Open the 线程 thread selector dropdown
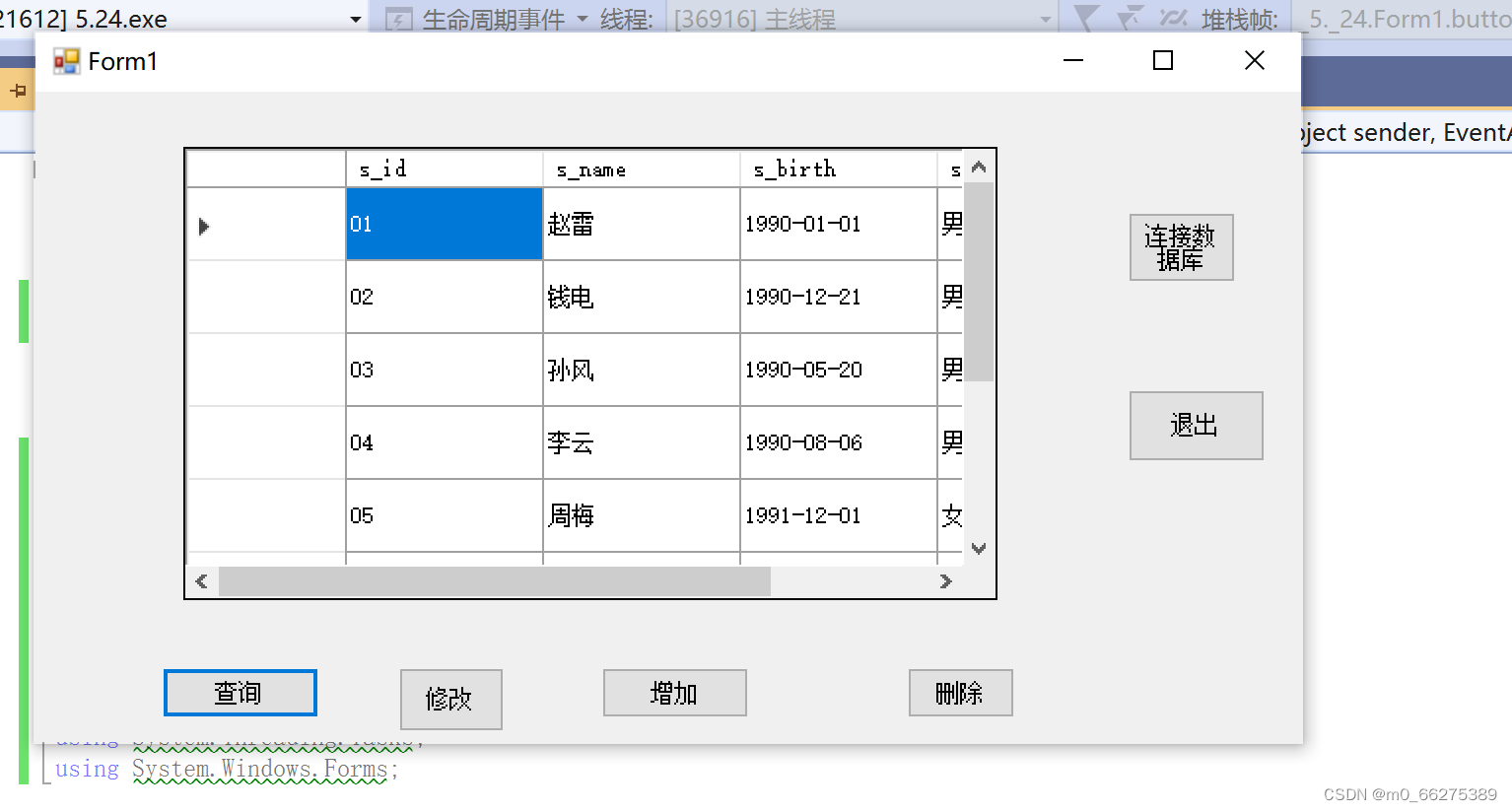This screenshot has width=1512, height=812. [1047, 19]
